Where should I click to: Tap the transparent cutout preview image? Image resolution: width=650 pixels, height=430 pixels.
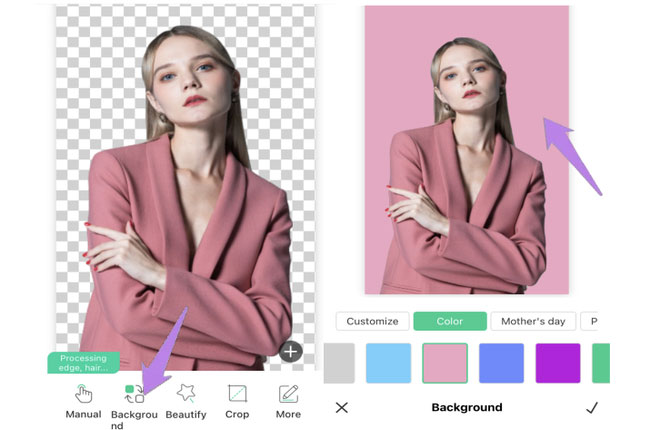click(185, 187)
